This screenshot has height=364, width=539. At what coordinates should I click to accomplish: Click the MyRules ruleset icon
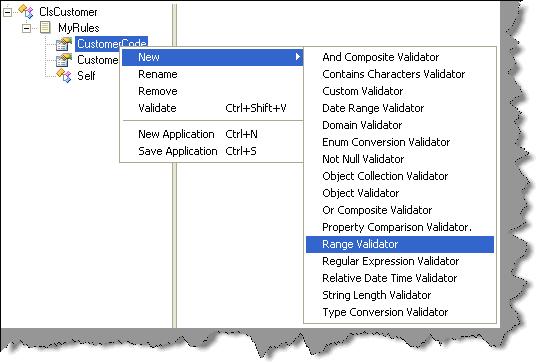coord(45,27)
